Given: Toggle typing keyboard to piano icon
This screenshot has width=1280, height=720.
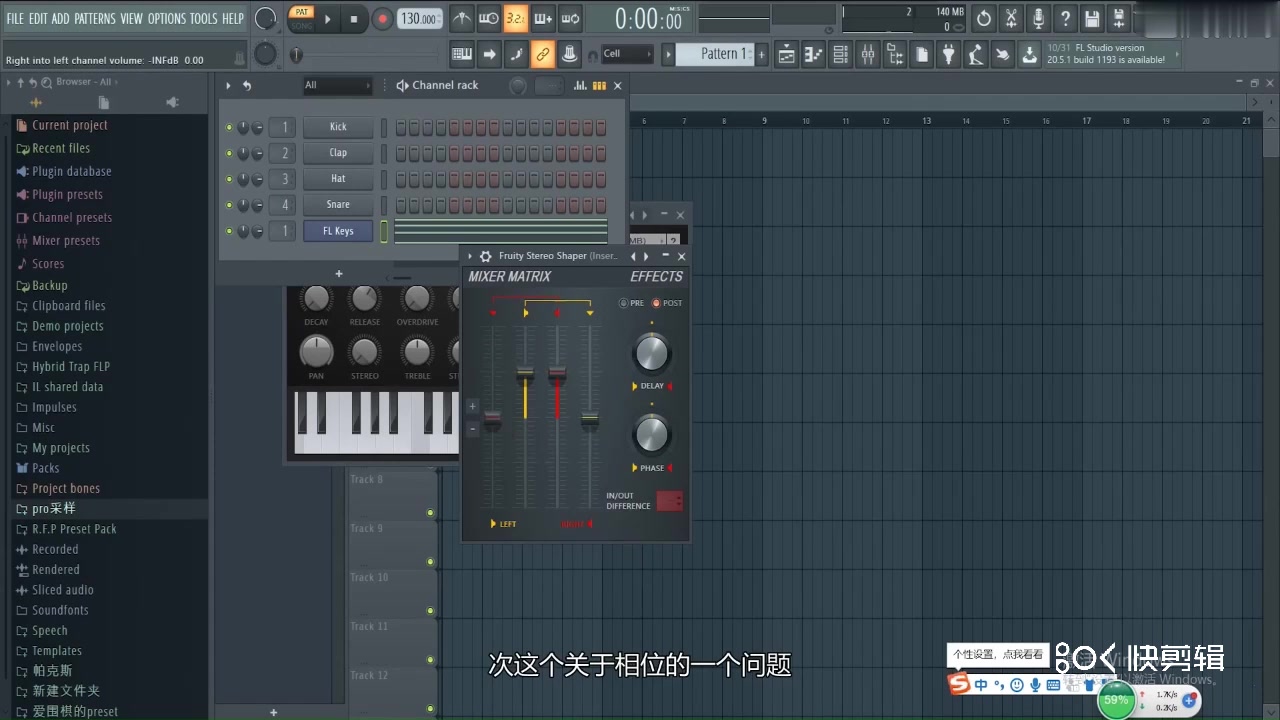Looking at the screenshot, I should click(x=462, y=54).
